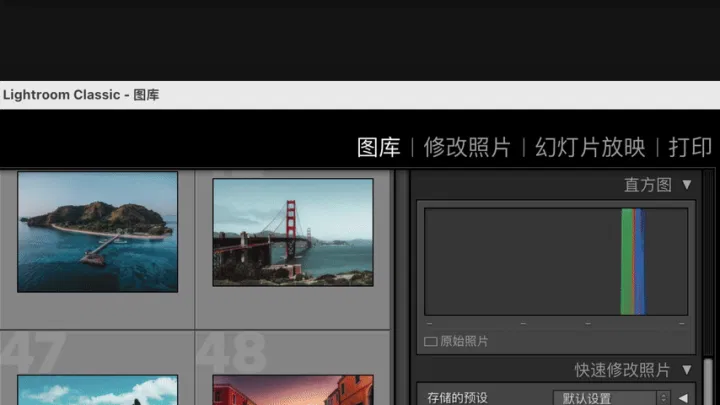This screenshot has width=720, height=405.
Task: Go to the 幻灯片放映 module
Action: coord(589,147)
